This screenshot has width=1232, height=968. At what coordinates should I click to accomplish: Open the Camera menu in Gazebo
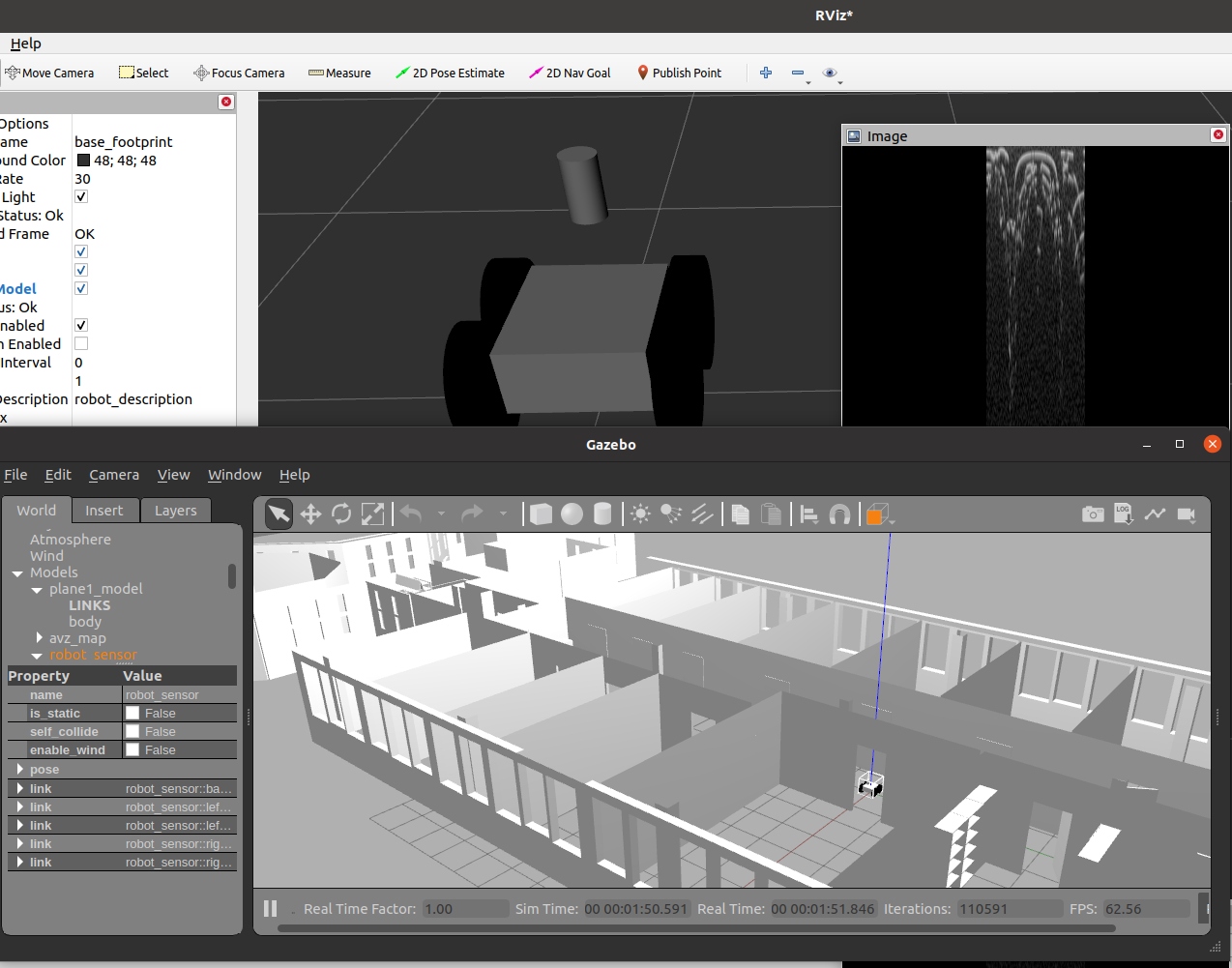pyautogui.click(x=114, y=475)
